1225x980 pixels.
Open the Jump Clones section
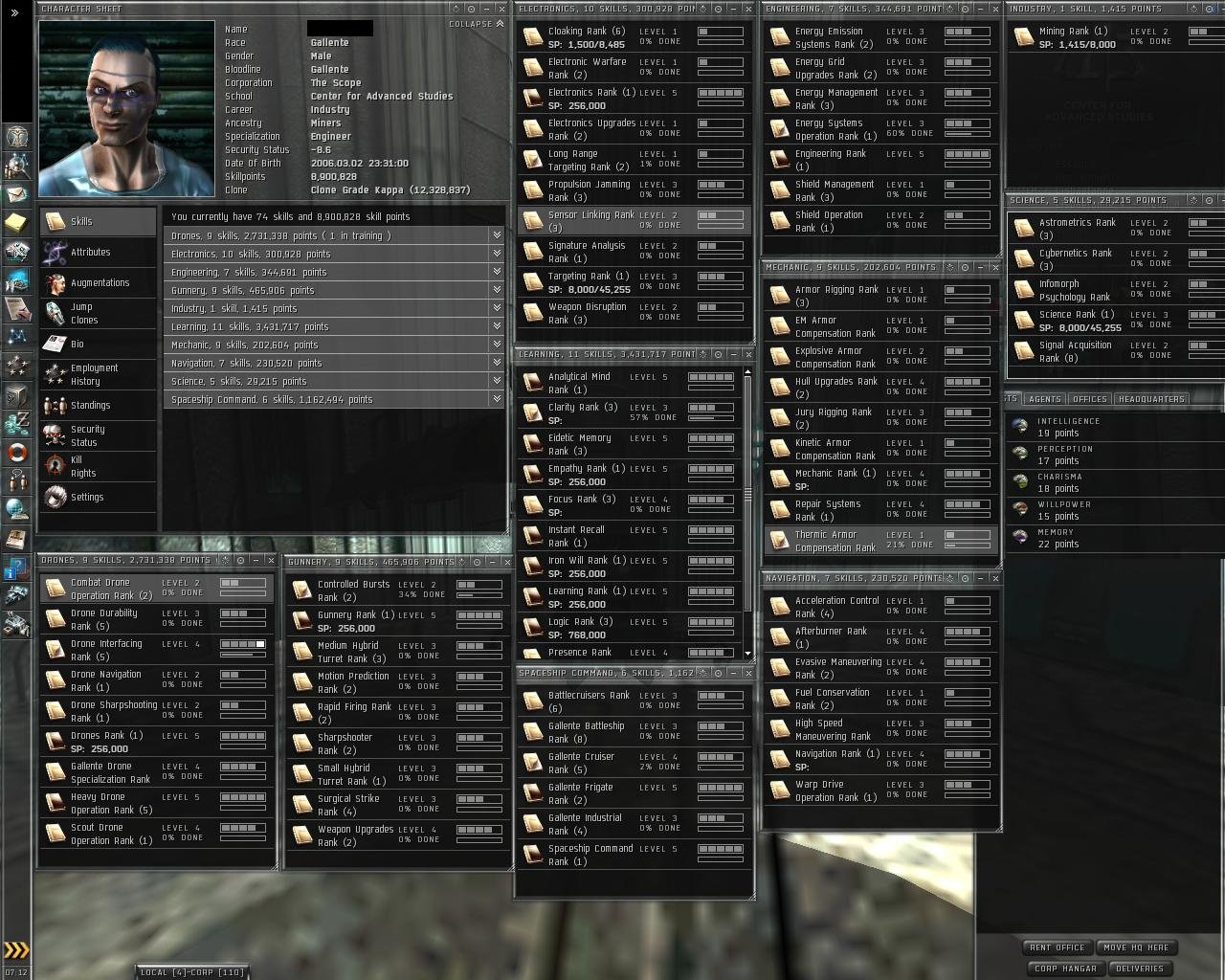(99, 313)
